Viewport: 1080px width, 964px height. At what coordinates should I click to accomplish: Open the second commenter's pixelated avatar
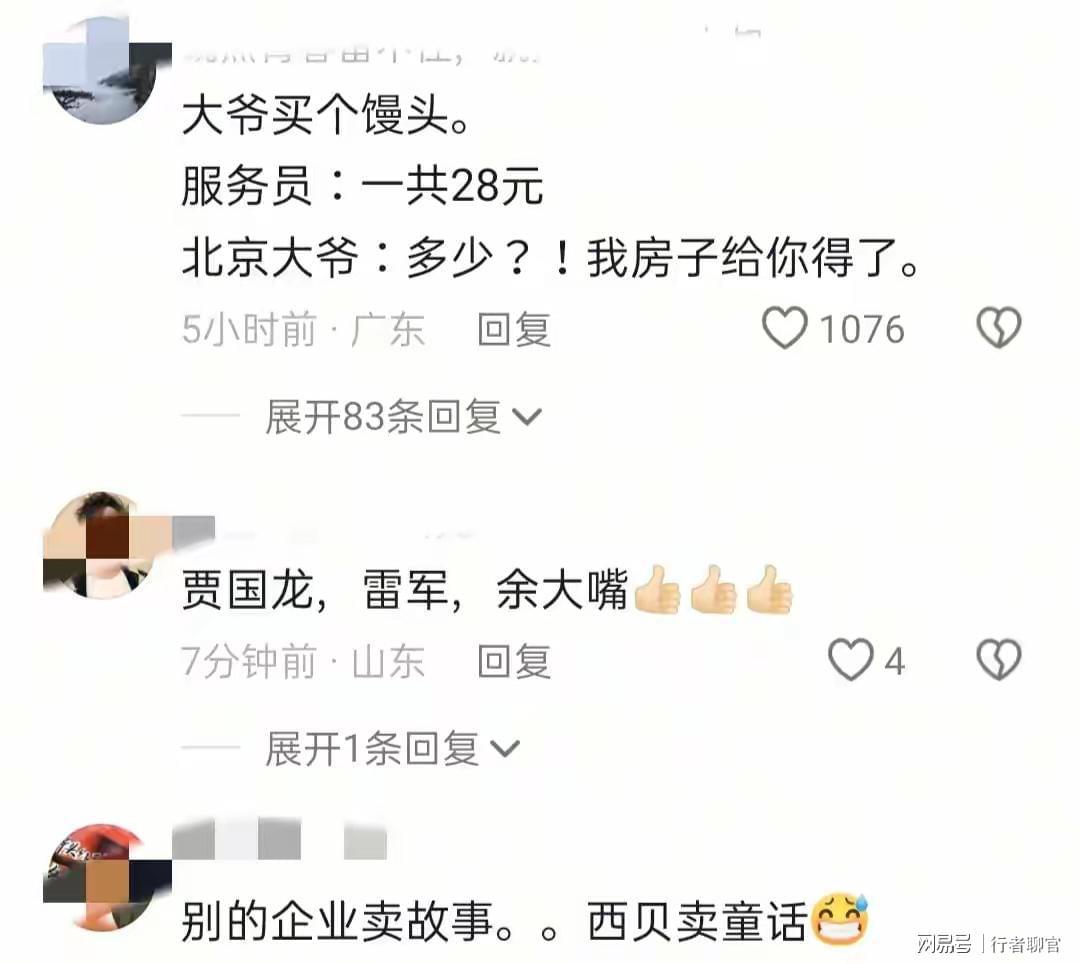coord(103,545)
